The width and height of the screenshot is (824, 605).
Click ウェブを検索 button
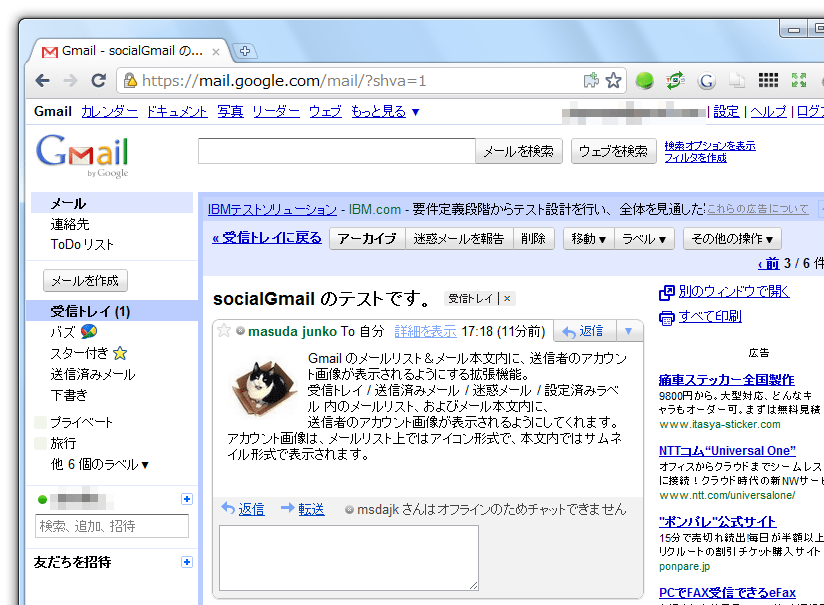click(x=613, y=151)
